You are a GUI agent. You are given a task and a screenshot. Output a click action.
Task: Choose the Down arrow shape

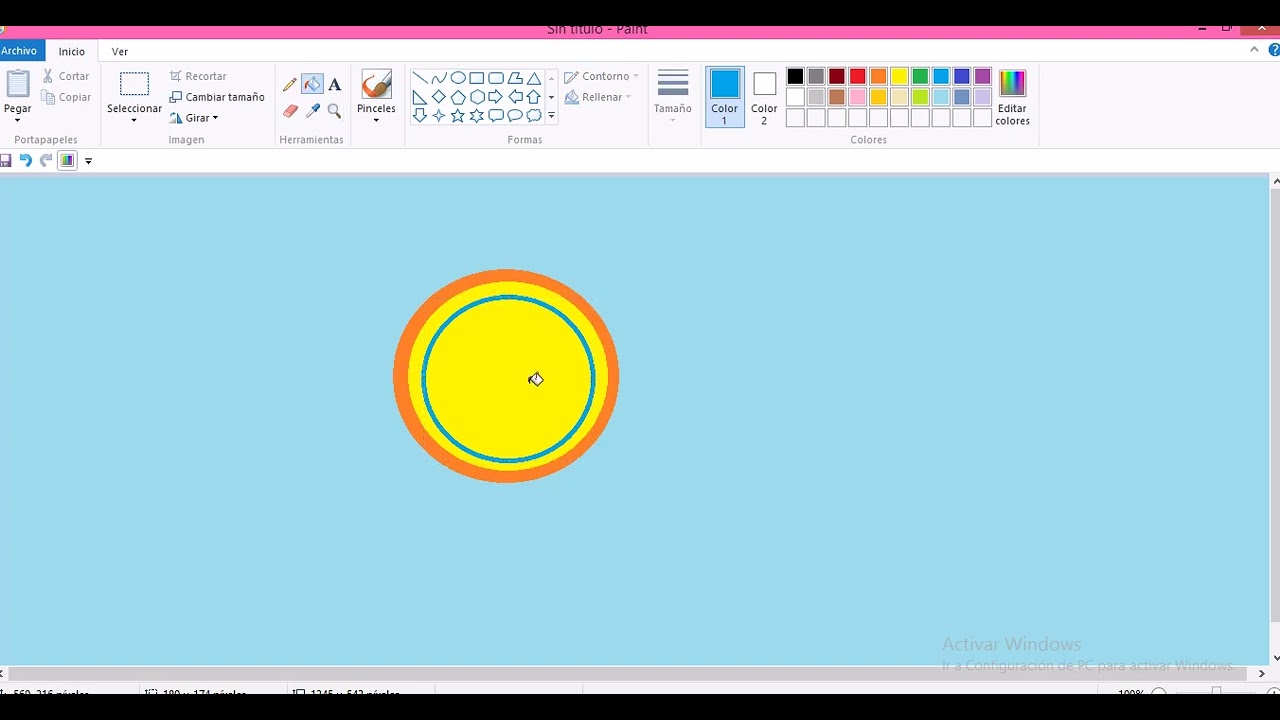point(420,116)
